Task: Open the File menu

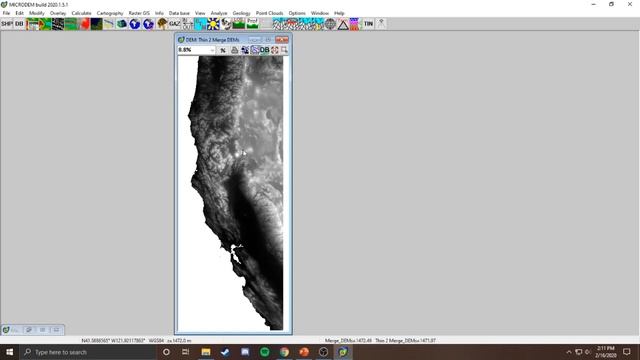Action: coord(6,13)
